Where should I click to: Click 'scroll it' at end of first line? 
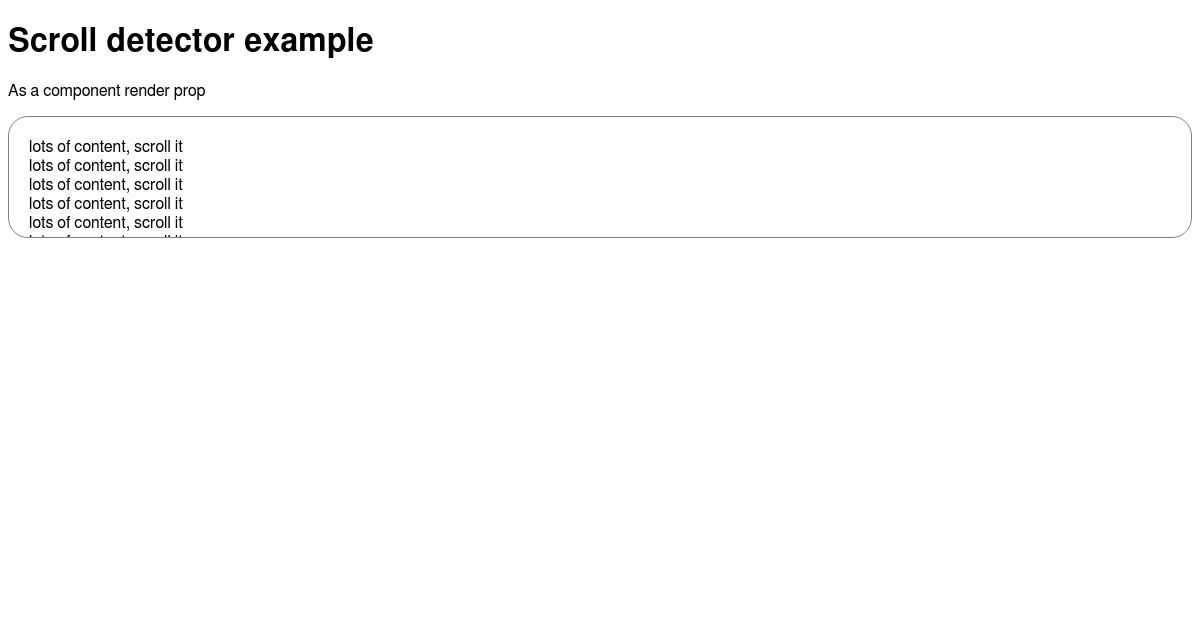click(x=158, y=147)
